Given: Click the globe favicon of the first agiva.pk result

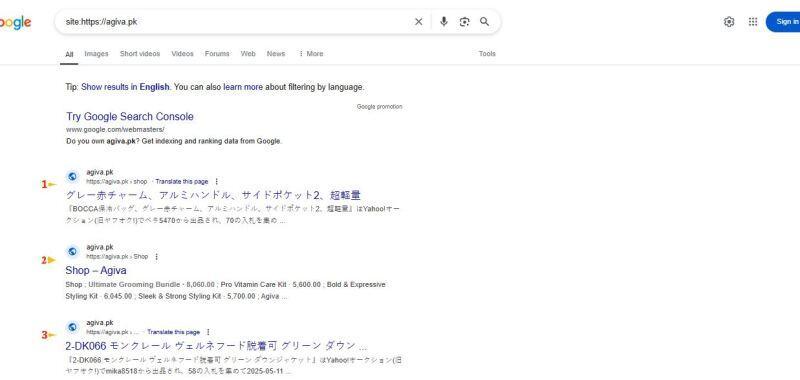Looking at the screenshot, I should coord(72,176).
